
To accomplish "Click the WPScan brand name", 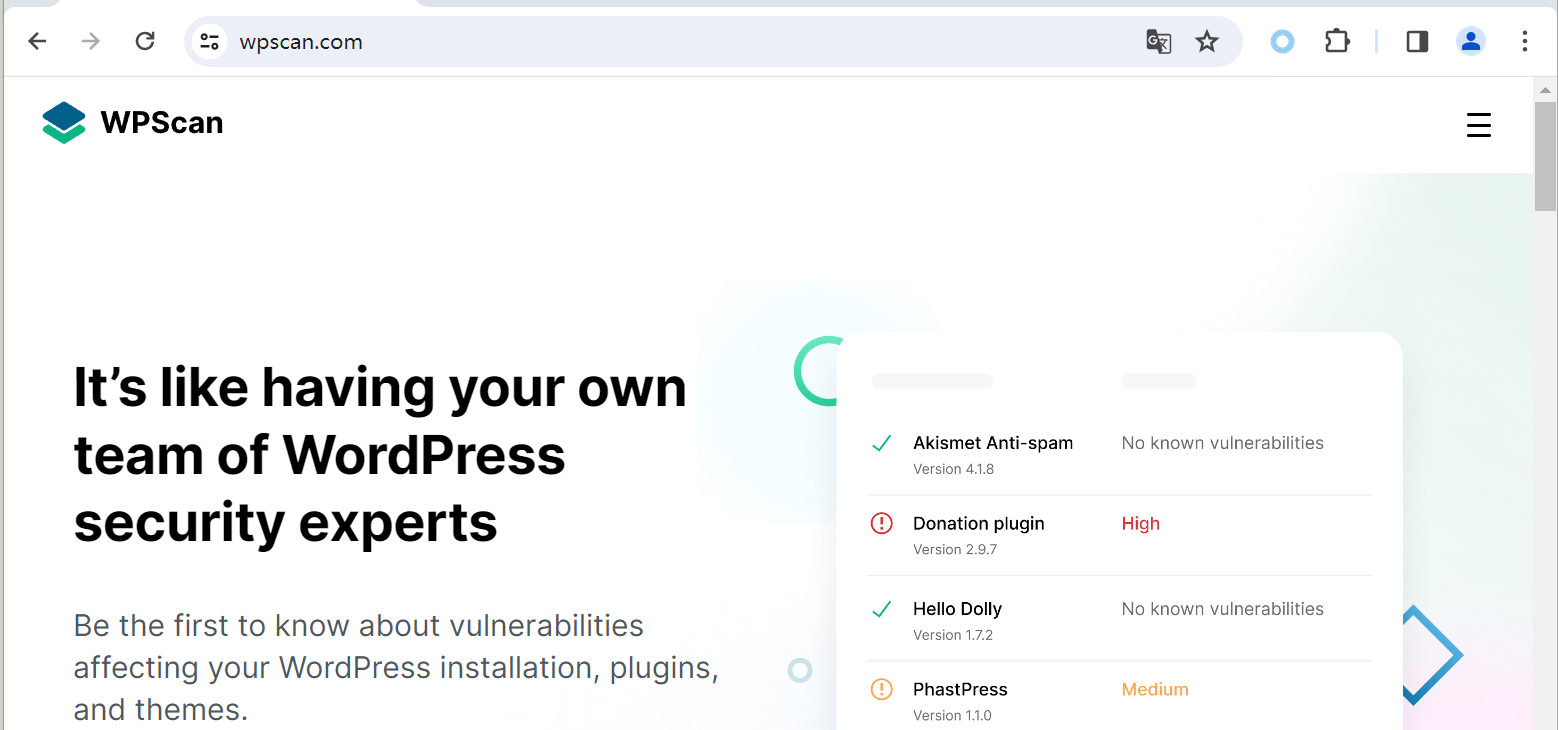I will click(162, 122).
